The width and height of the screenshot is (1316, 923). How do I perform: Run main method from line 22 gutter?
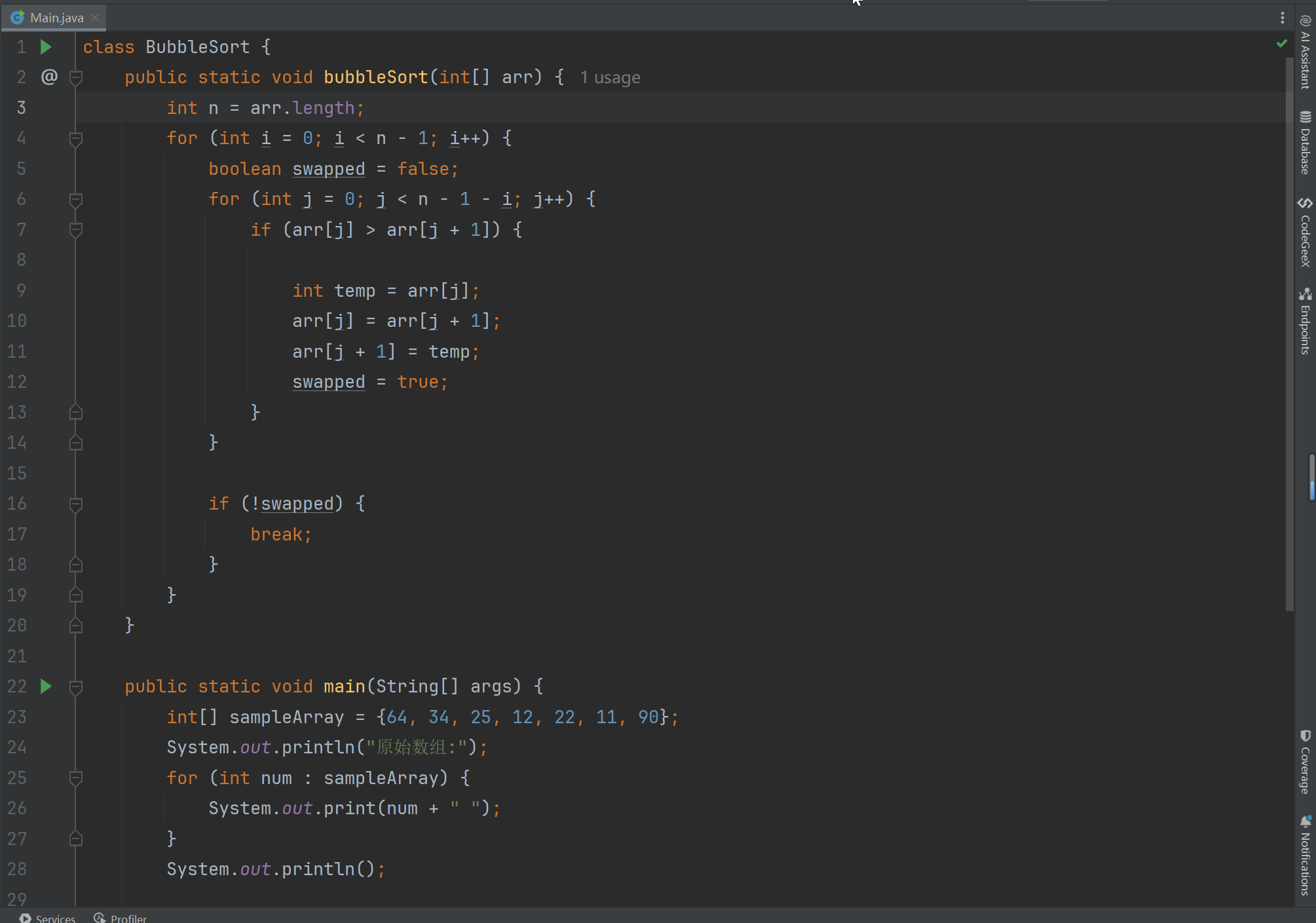click(x=46, y=687)
